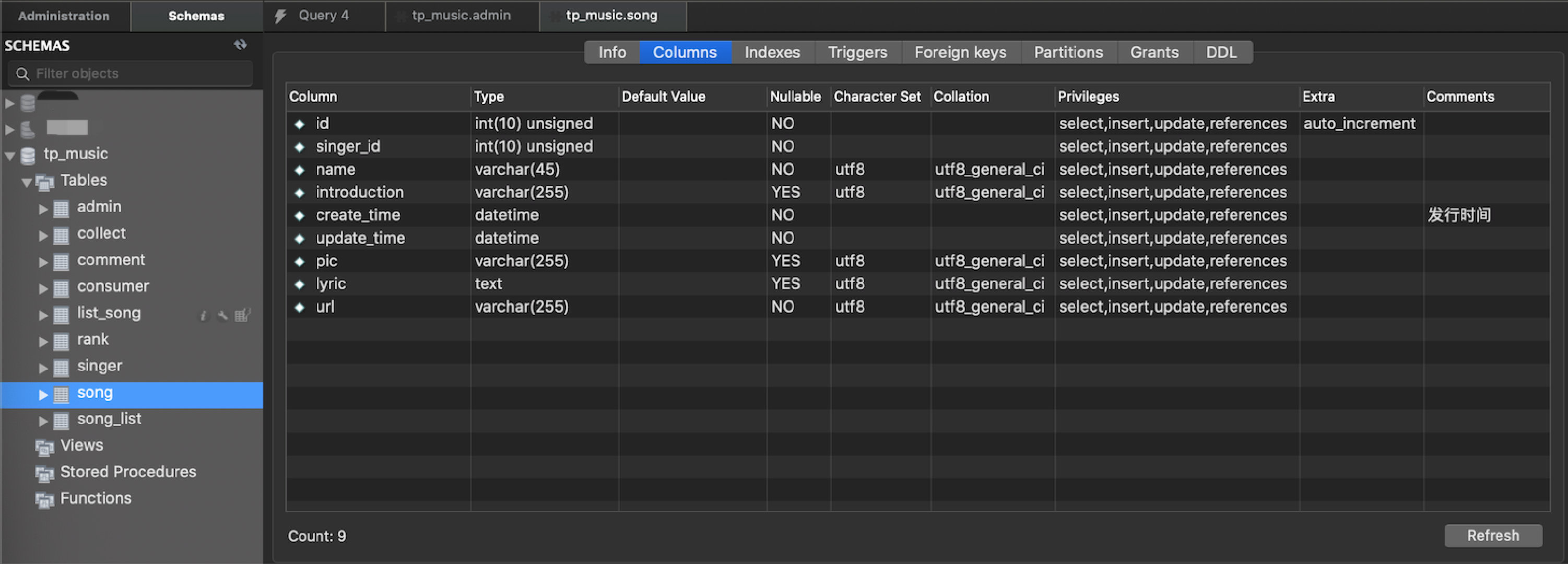
Task: Click the comment table icon
Action: 61,261
